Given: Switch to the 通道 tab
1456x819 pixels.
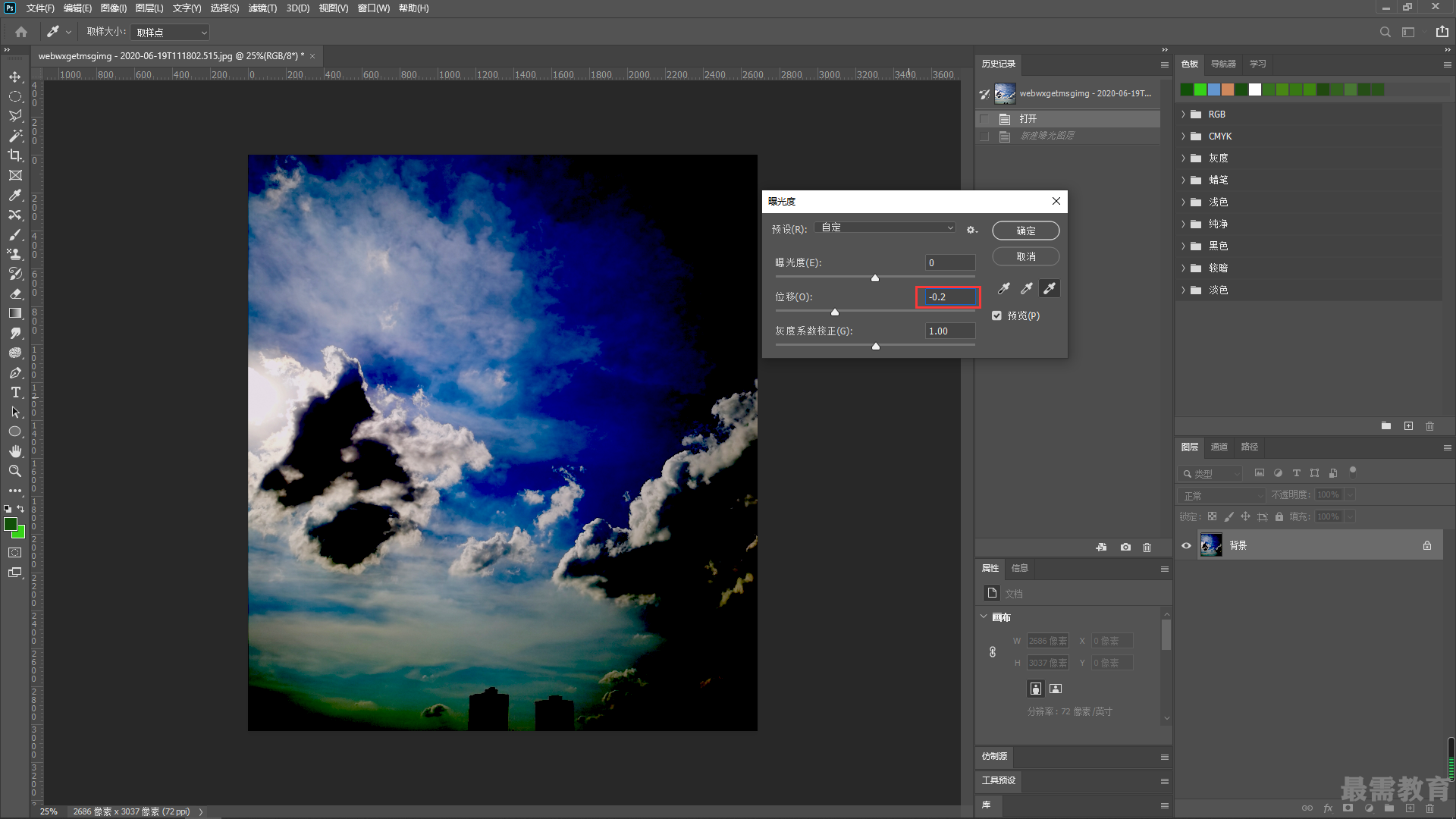Looking at the screenshot, I should 1219,447.
